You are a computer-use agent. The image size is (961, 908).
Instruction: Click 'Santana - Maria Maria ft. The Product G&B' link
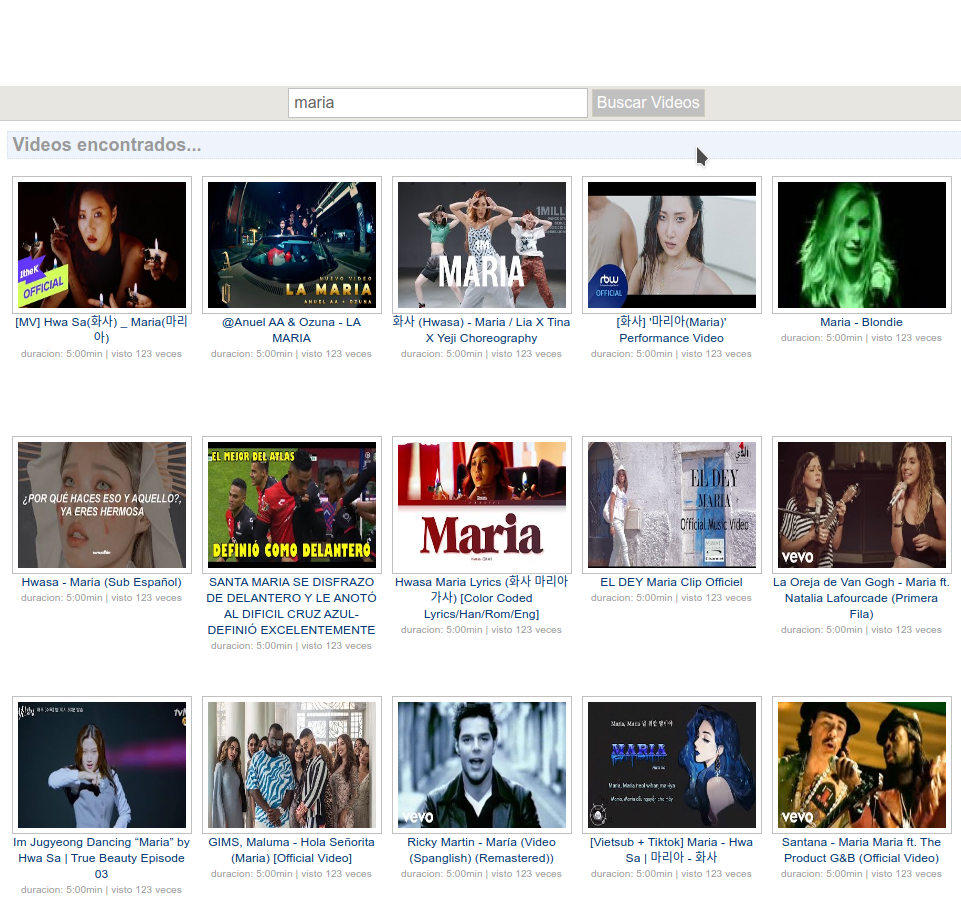(x=862, y=850)
